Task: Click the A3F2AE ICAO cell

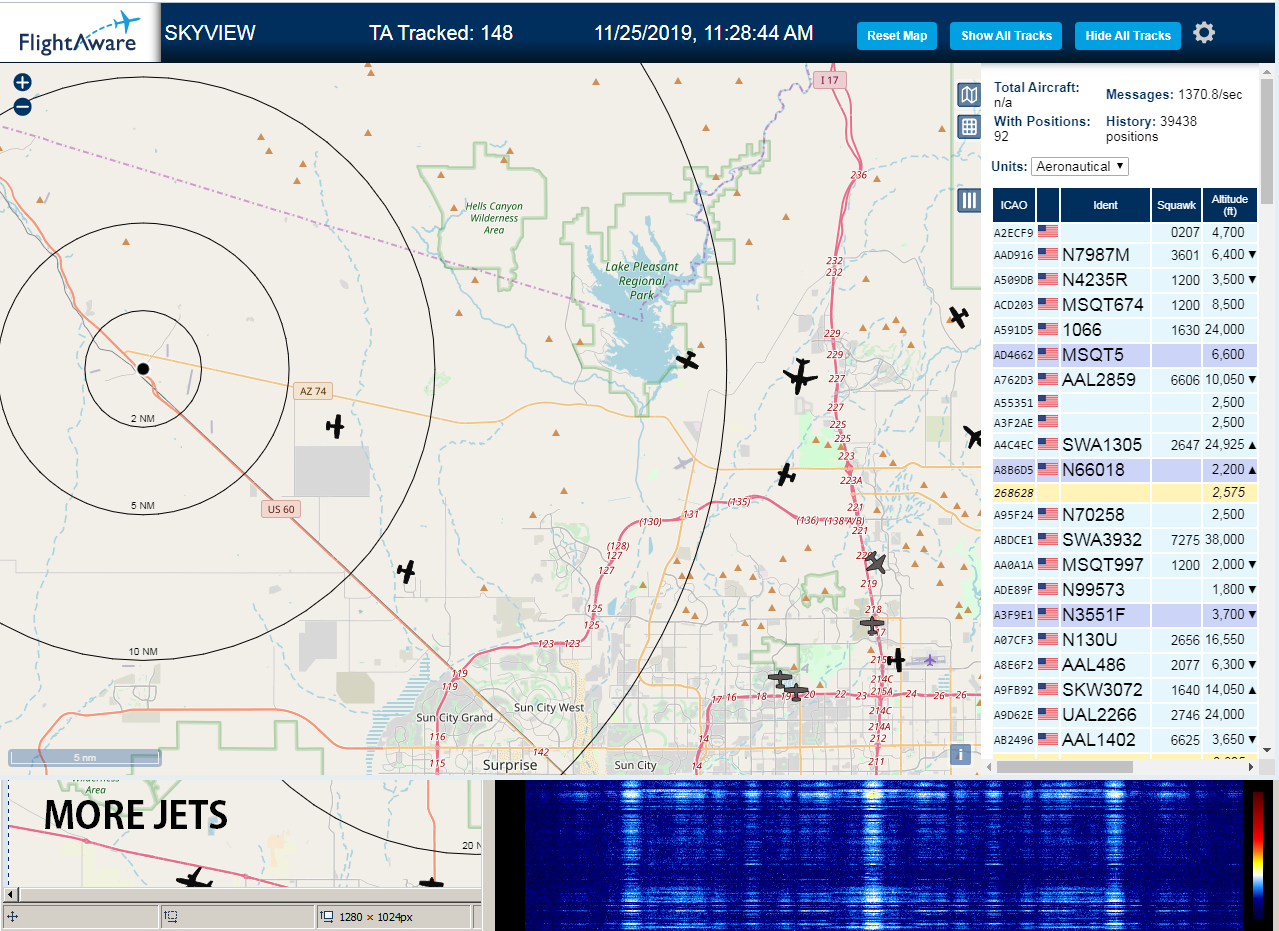Action: point(1013,423)
